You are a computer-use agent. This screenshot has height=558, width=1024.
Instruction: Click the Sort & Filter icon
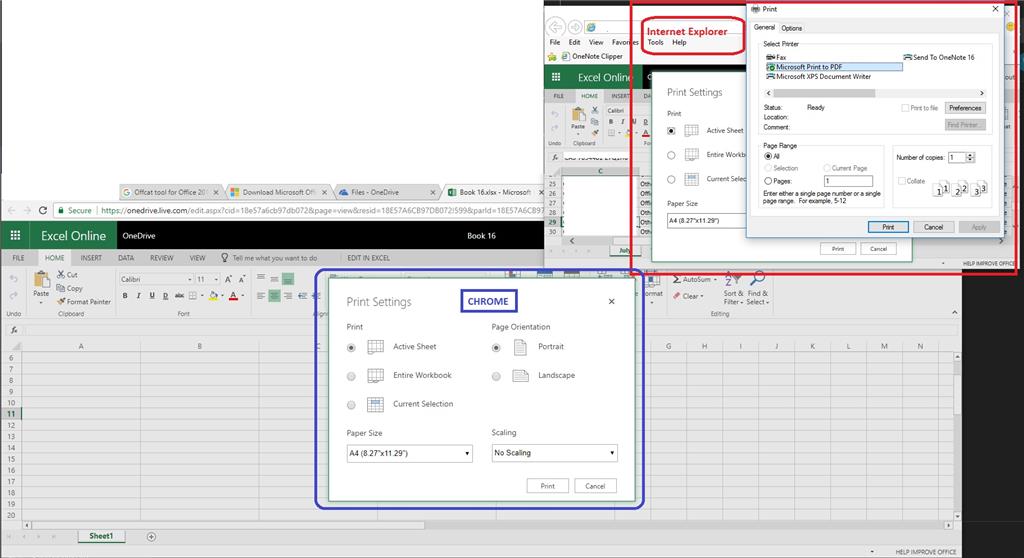pyautogui.click(x=732, y=279)
